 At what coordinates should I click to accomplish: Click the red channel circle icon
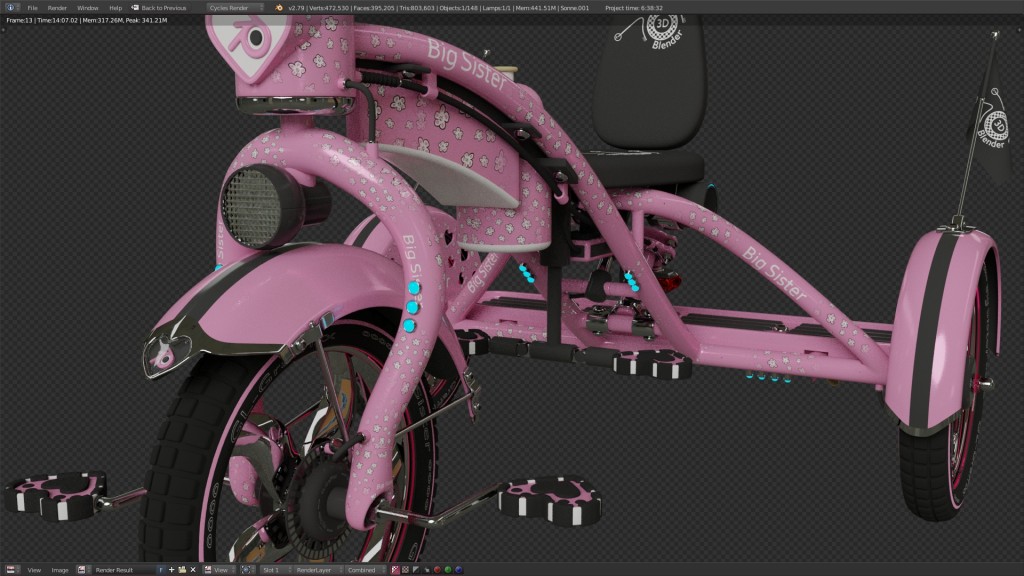[437, 569]
